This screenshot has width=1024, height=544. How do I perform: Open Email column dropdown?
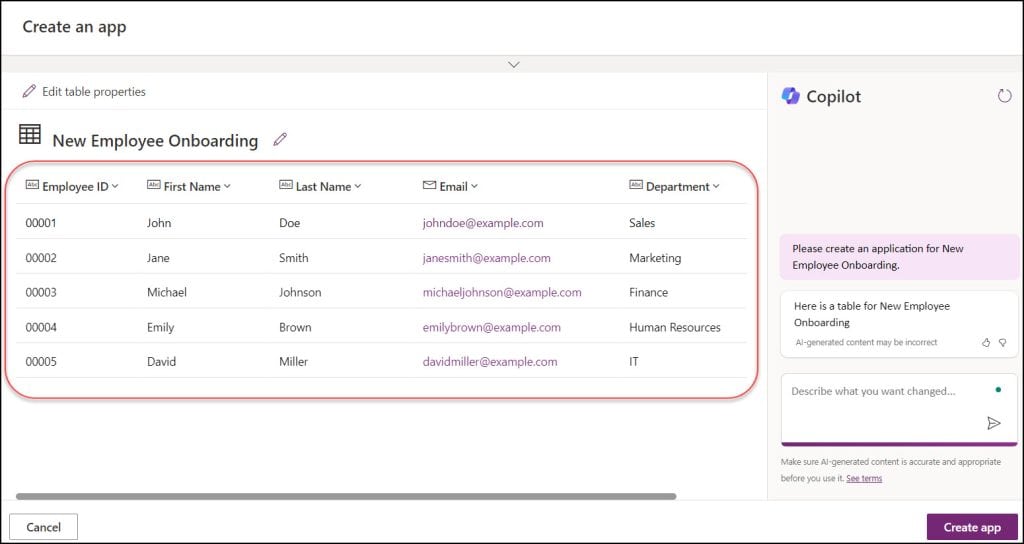coord(474,186)
